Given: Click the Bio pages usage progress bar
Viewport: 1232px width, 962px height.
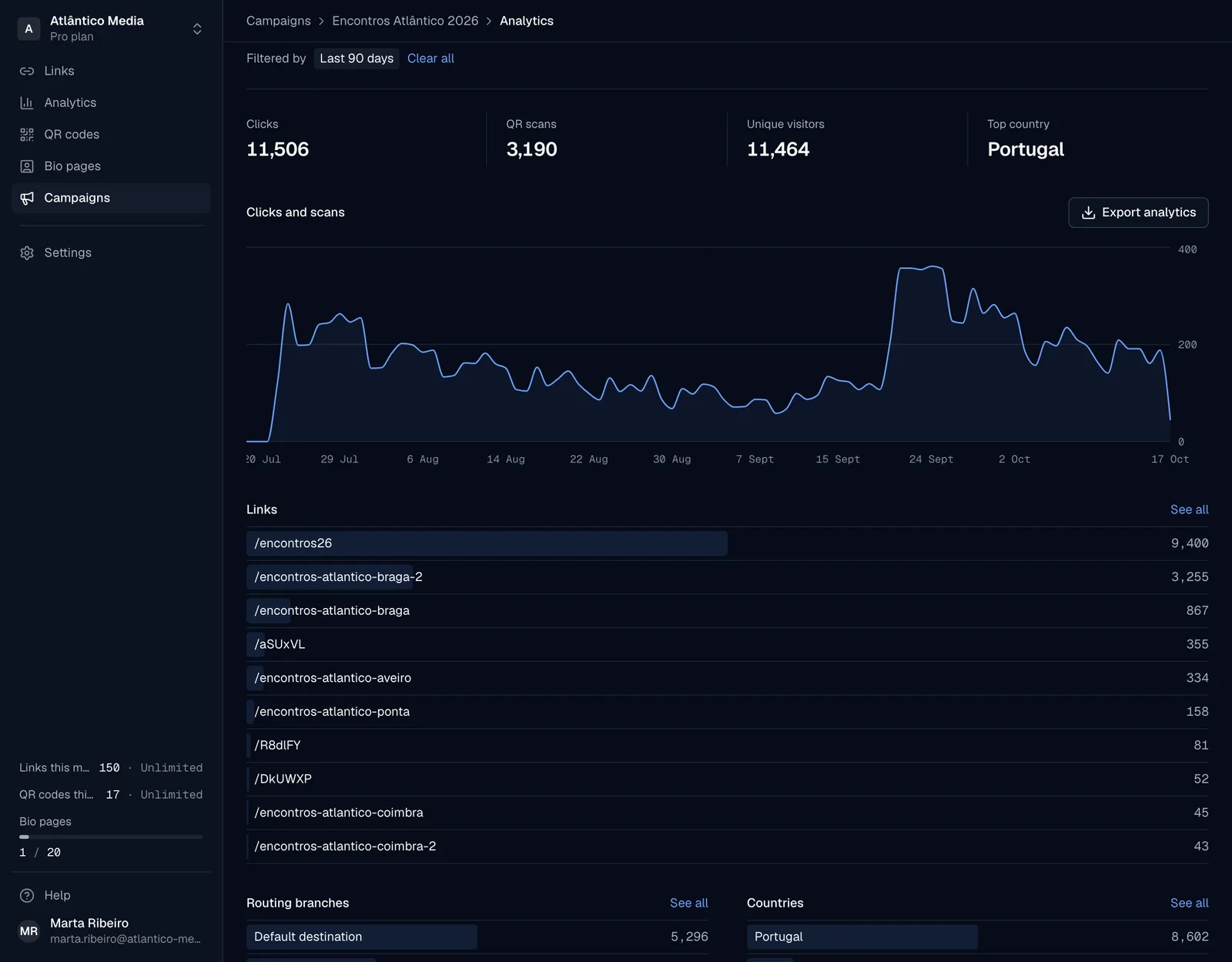Looking at the screenshot, I should [111, 837].
